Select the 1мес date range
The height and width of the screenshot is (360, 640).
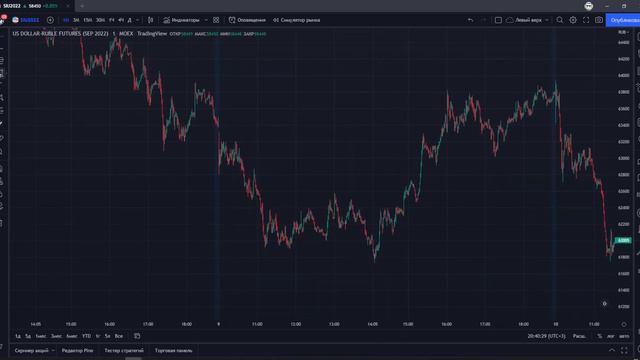pos(41,336)
